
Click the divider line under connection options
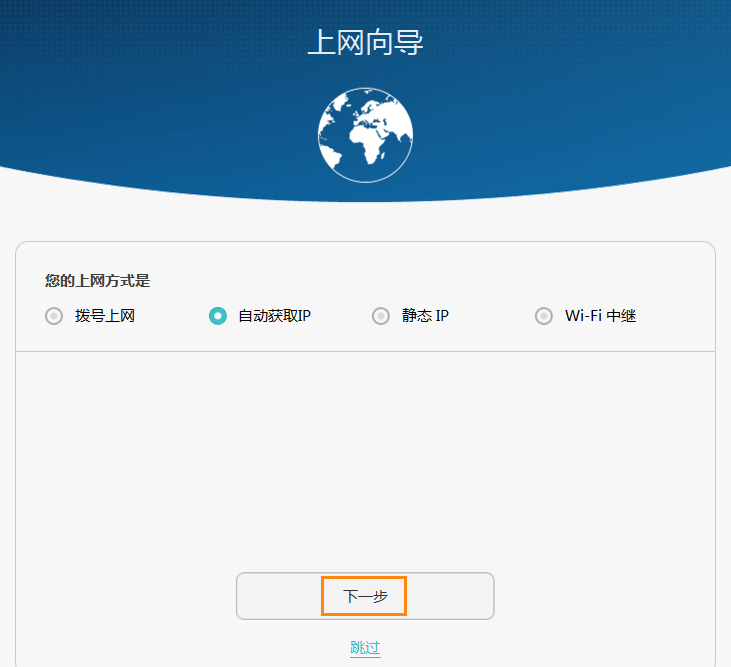(x=365, y=351)
